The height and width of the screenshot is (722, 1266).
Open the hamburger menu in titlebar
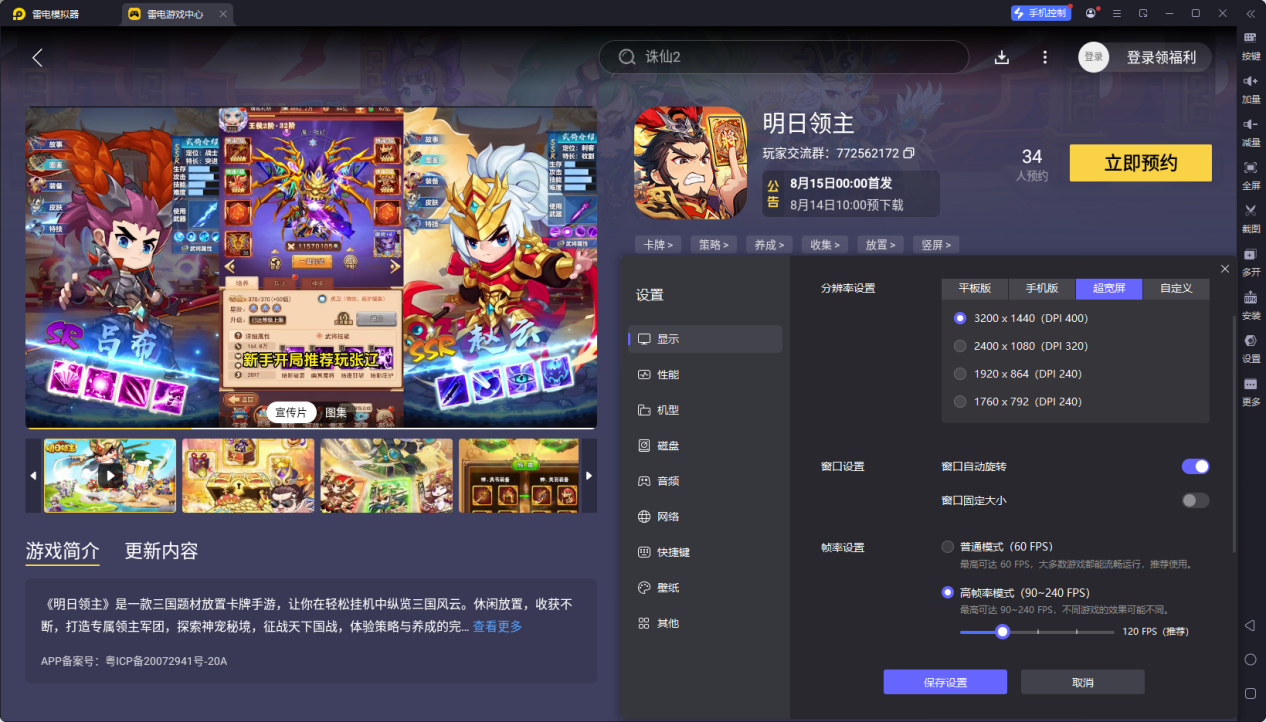pos(1116,13)
